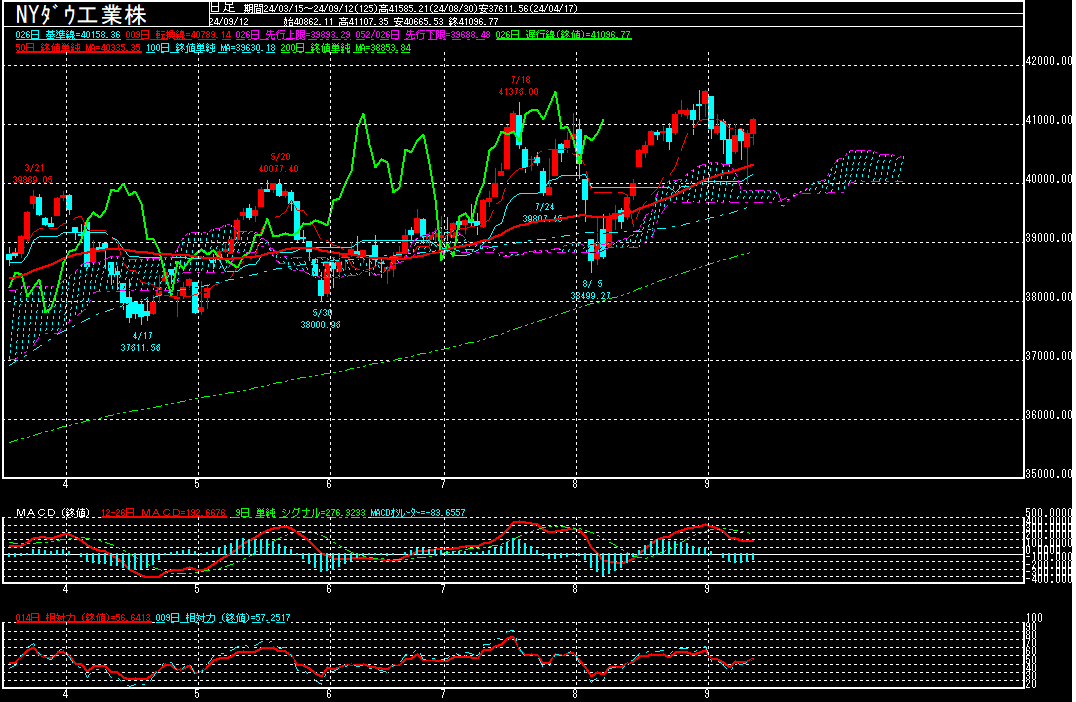
Task: Click the 5/20 high annotation 40077.40
Action: (x=279, y=163)
